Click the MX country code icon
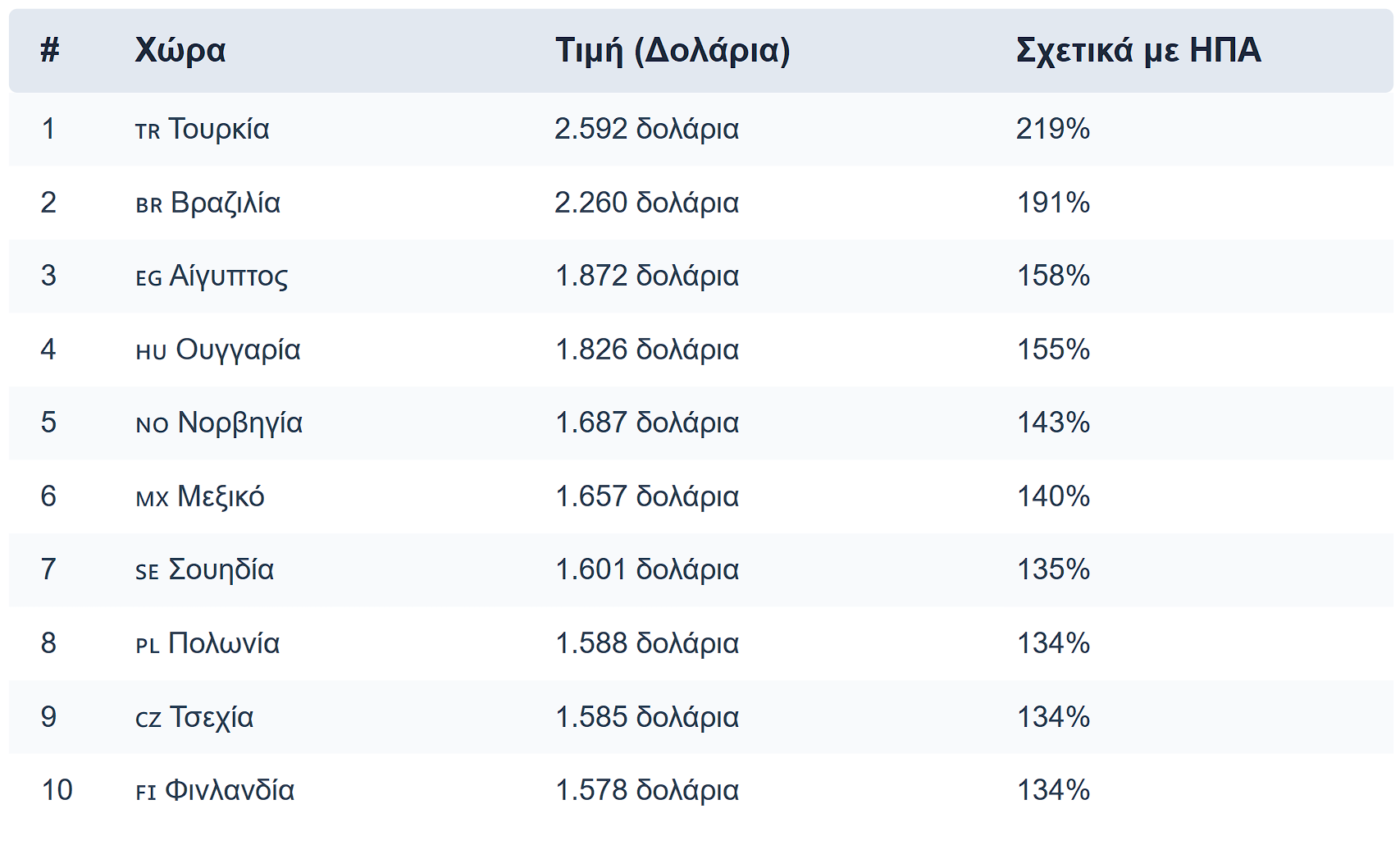Screen dimensions: 1400x850 152,499
